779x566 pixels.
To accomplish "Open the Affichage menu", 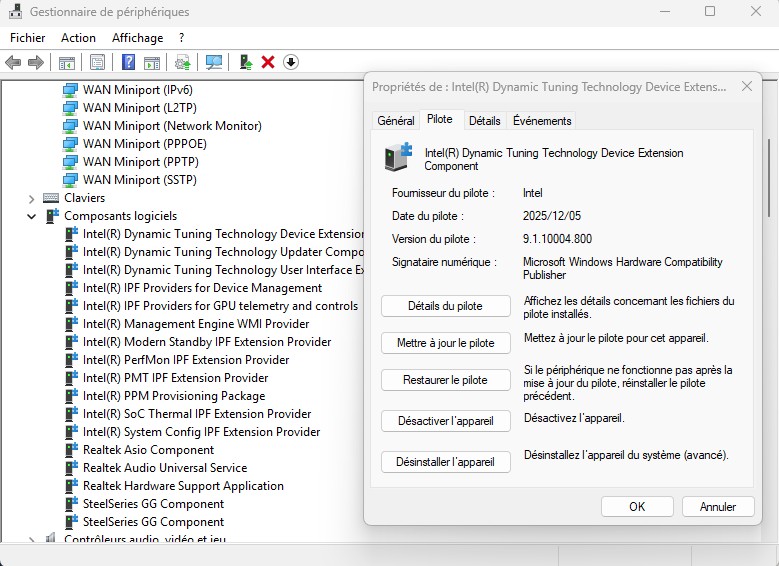I will click(137, 38).
